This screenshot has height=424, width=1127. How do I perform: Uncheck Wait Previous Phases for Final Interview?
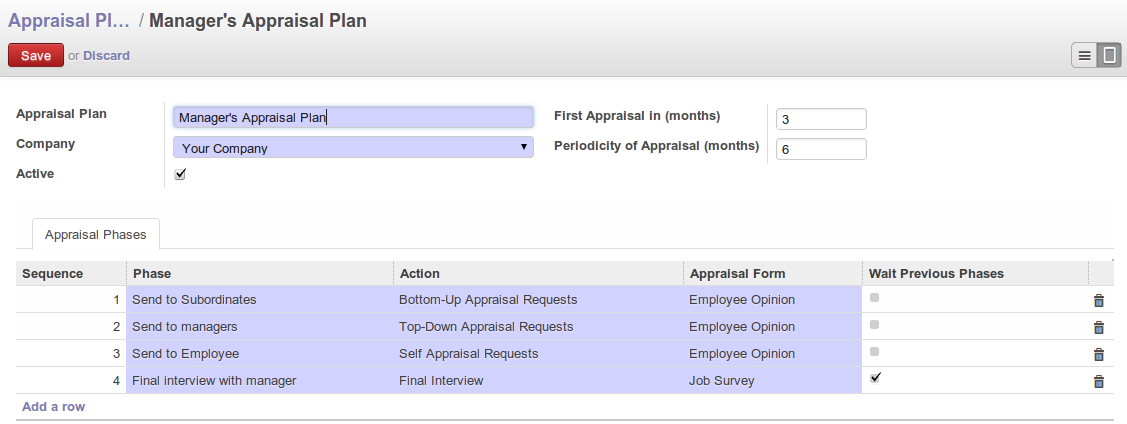(876, 378)
